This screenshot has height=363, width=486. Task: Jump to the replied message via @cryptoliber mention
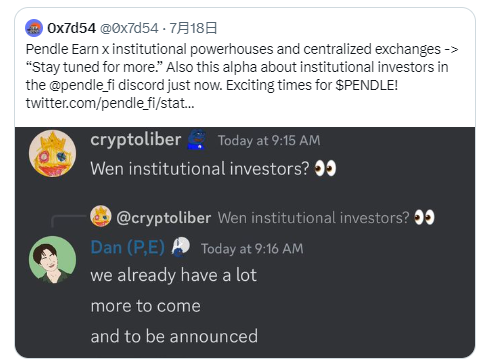tap(164, 218)
